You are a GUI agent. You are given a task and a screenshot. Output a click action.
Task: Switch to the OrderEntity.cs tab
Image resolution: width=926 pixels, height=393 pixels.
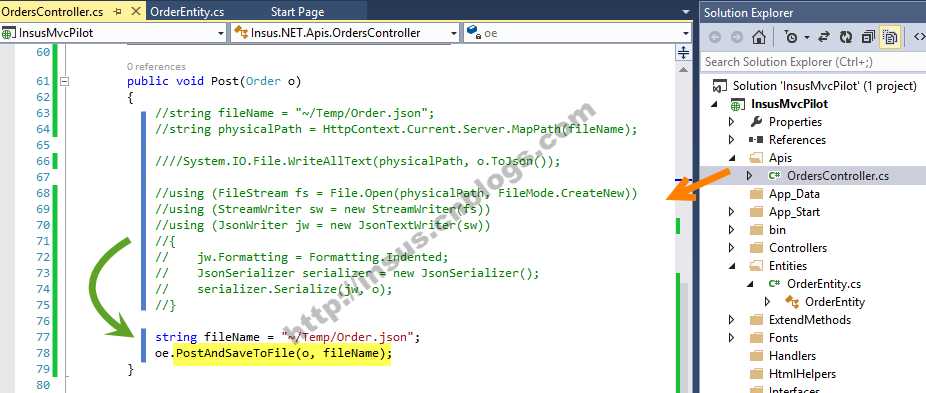(x=187, y=12)
